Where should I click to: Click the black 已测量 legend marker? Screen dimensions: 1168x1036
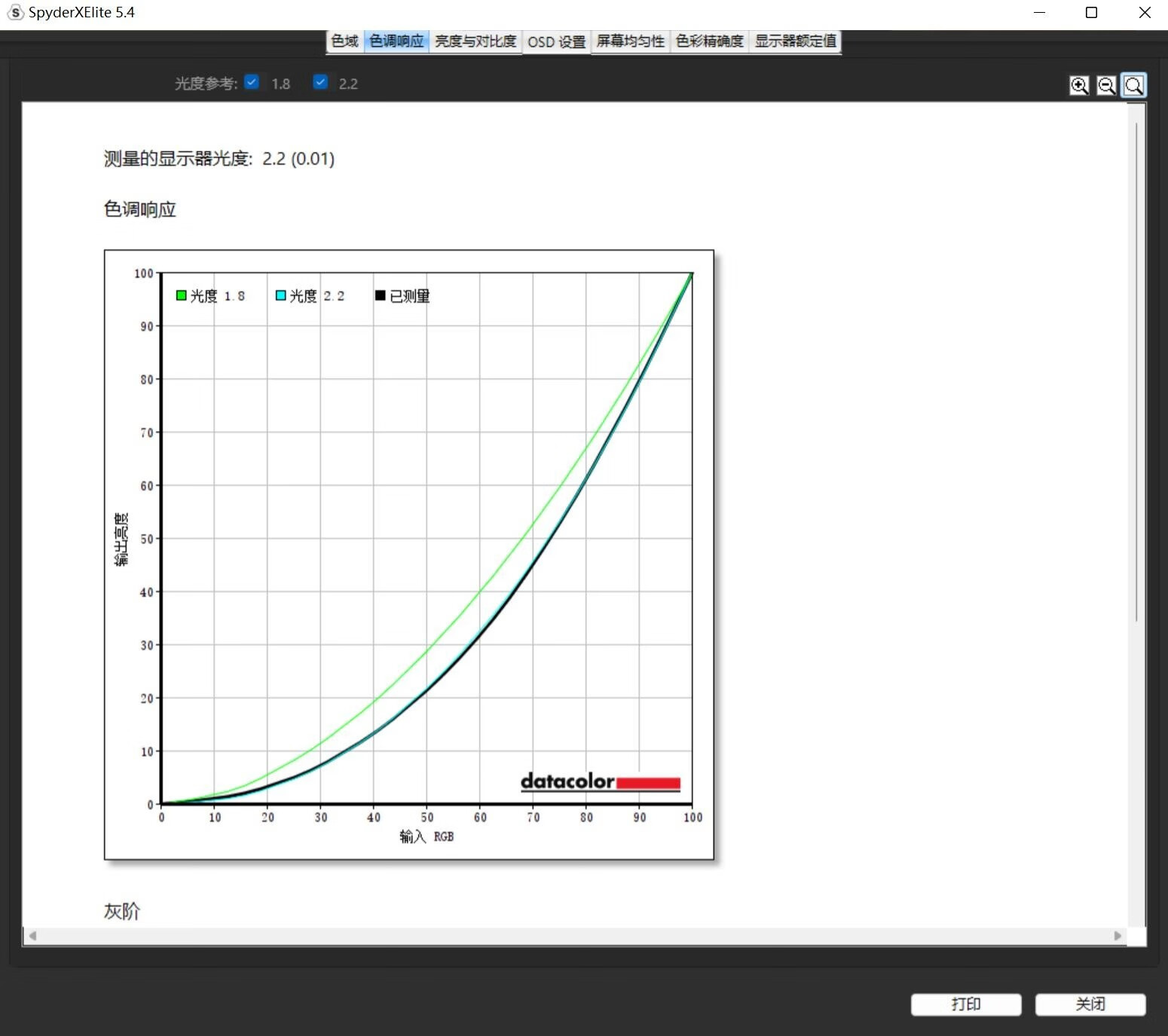click(x=381, y=295)
